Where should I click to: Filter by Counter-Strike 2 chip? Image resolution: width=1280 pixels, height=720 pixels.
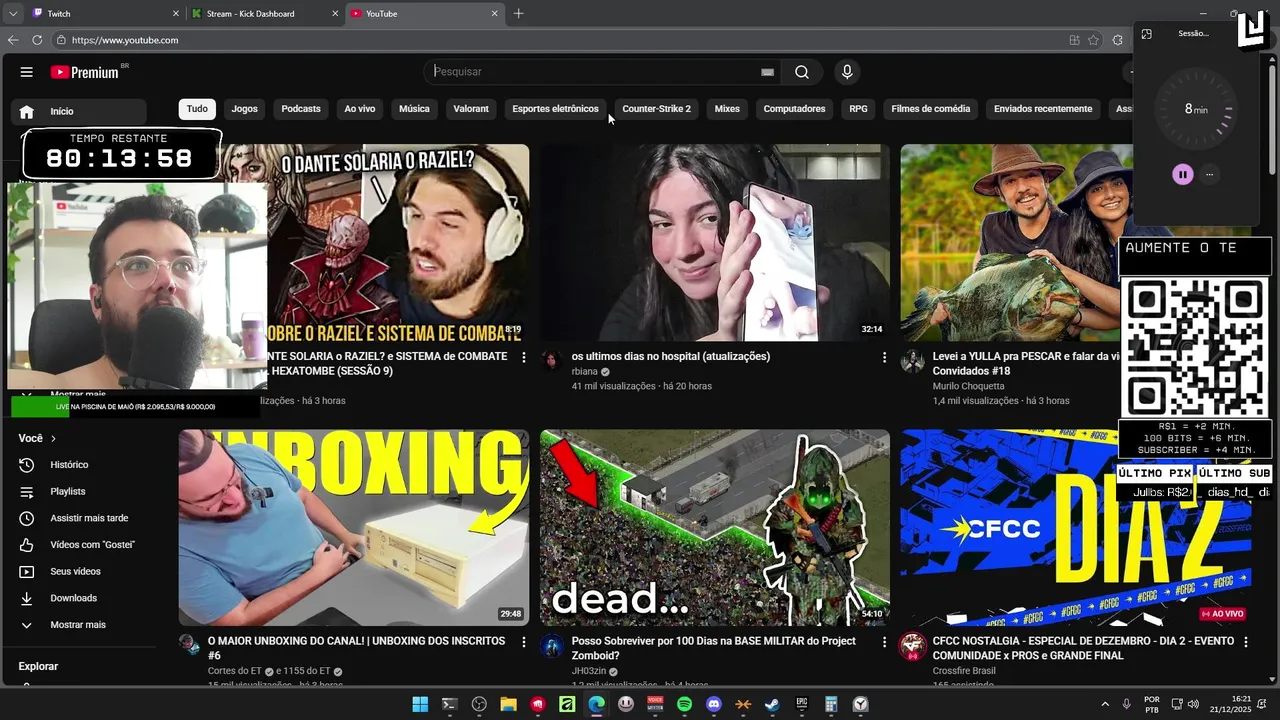[656, 109]
